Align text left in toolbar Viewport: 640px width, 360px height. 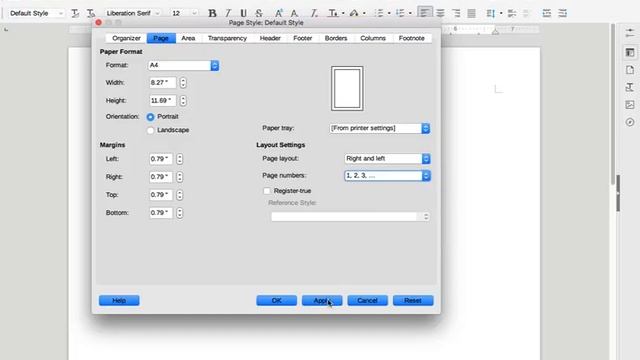[x=424, y=13]
